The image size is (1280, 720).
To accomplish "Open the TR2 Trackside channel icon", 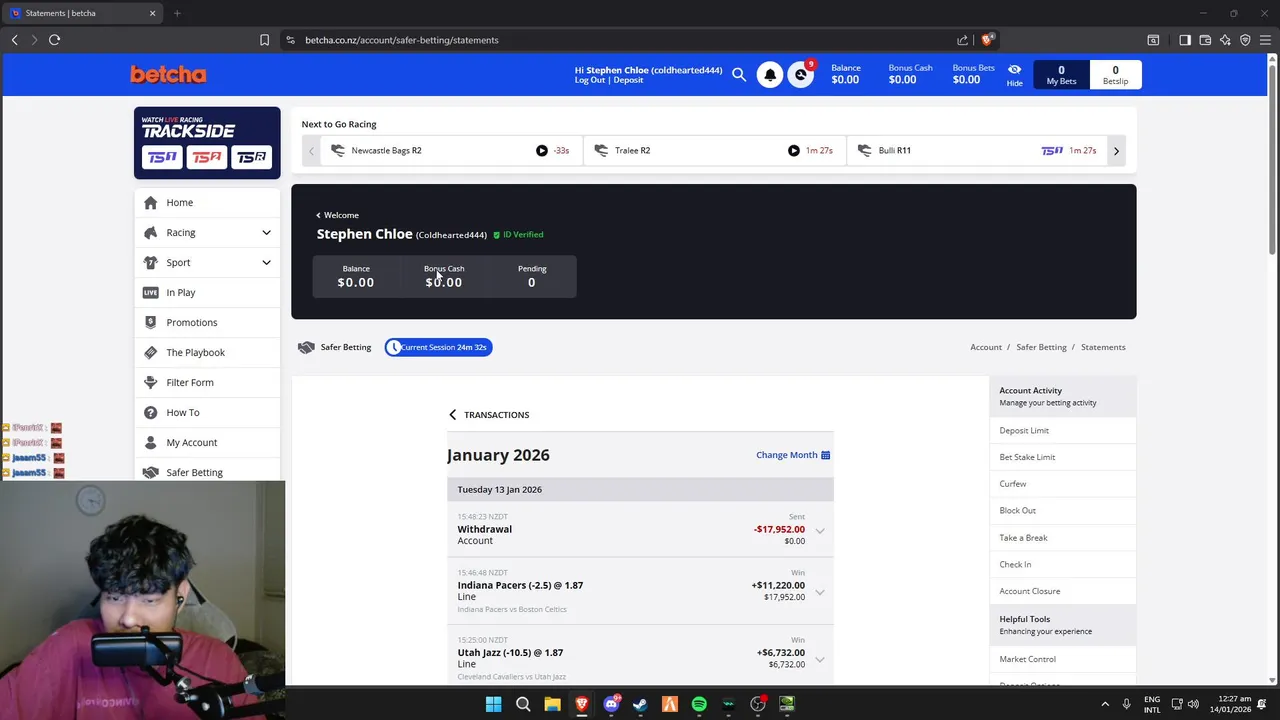I will (207, 157).
